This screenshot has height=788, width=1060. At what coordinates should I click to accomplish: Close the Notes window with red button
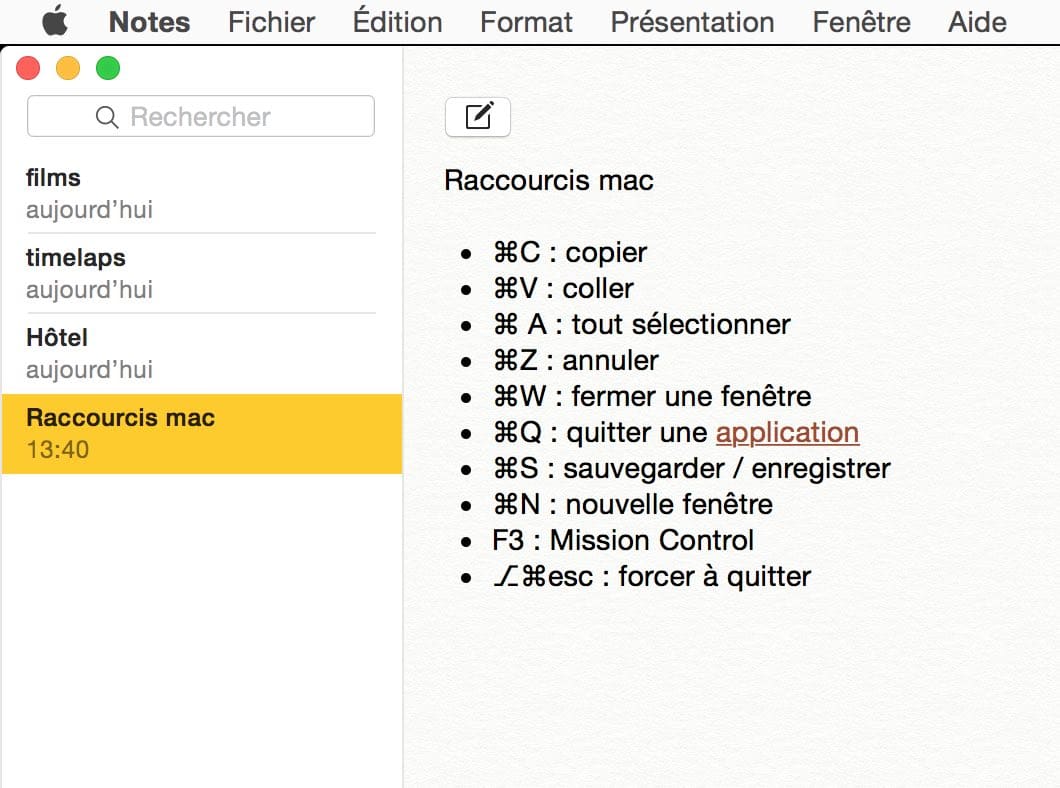click(x=28, y=68)
